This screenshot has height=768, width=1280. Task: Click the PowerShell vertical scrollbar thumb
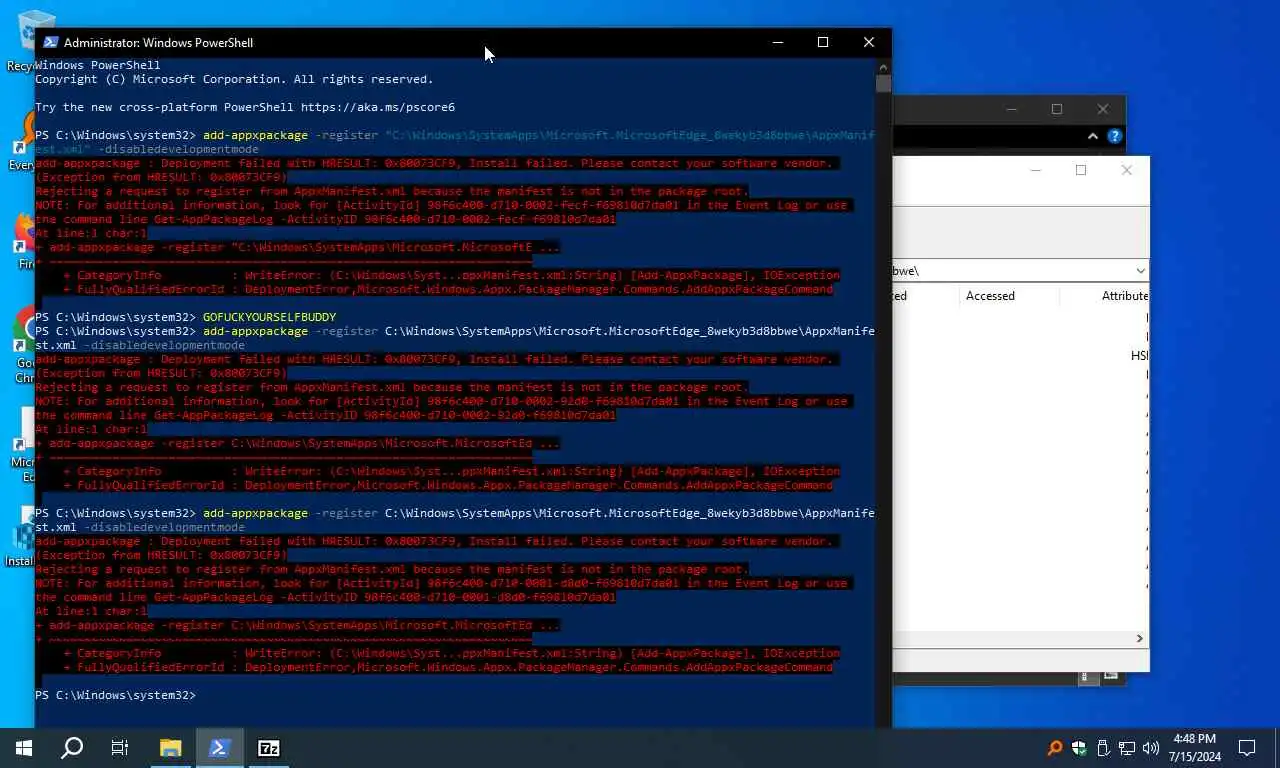[883, 84]
